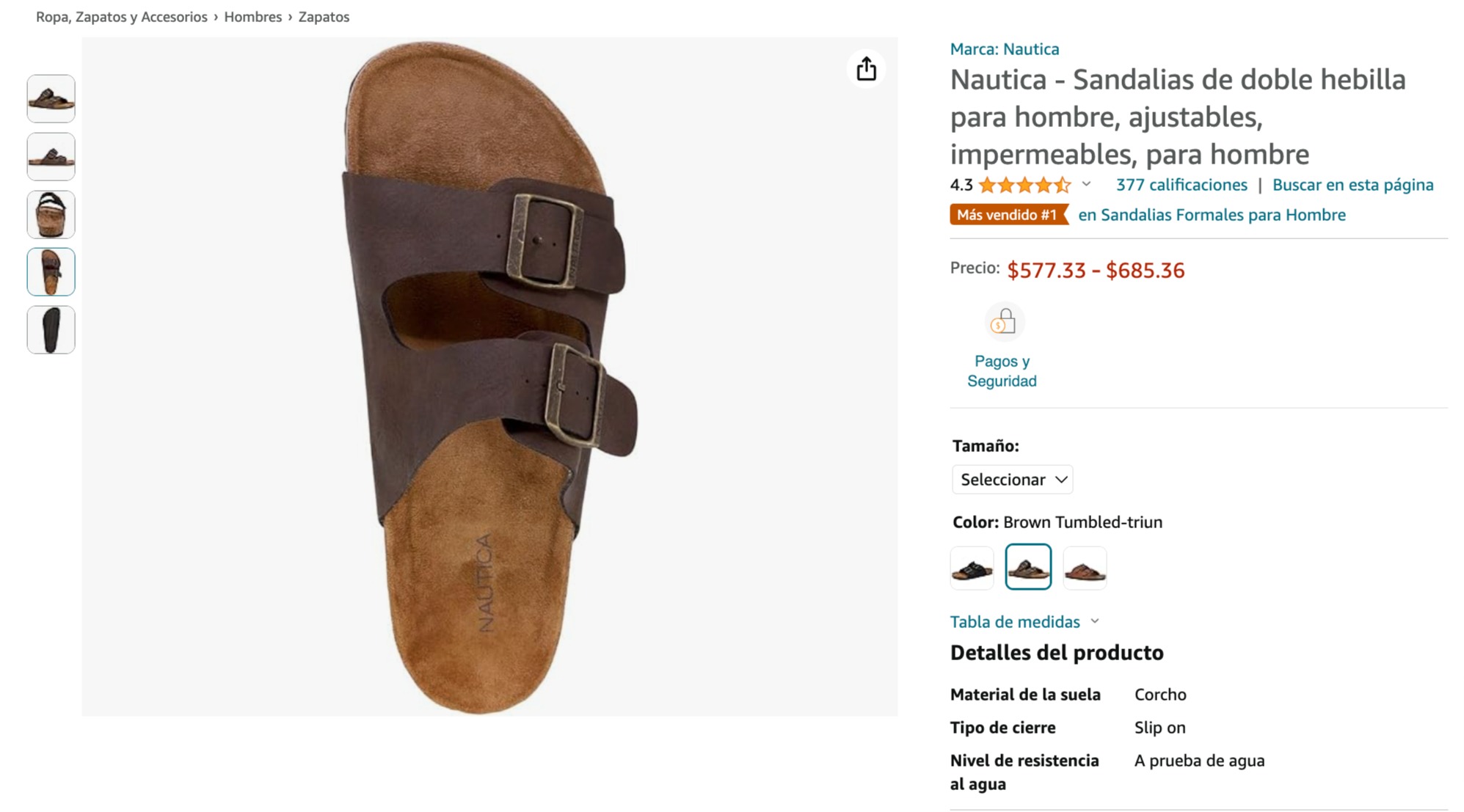Image resolution: width=1464 pixels, height=812 pixels.
Task: Show the back-view sandal thumbnail
Action: pyautogui.click(x=51, y=214)
